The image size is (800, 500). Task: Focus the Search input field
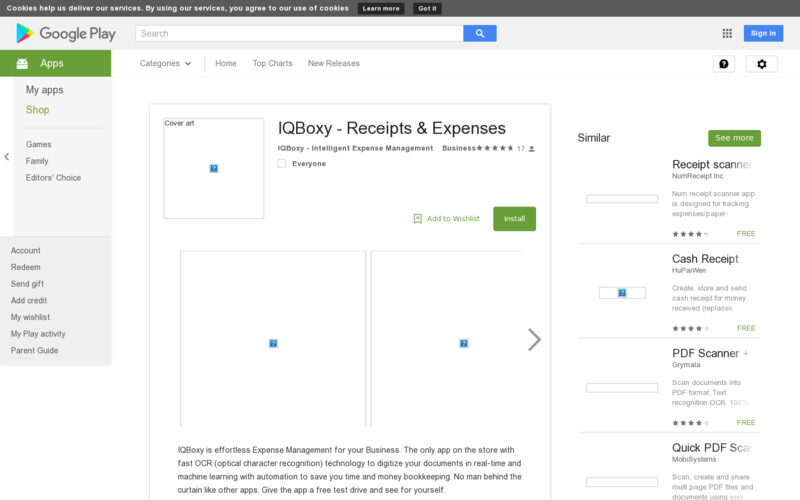(x=299, y=33)
